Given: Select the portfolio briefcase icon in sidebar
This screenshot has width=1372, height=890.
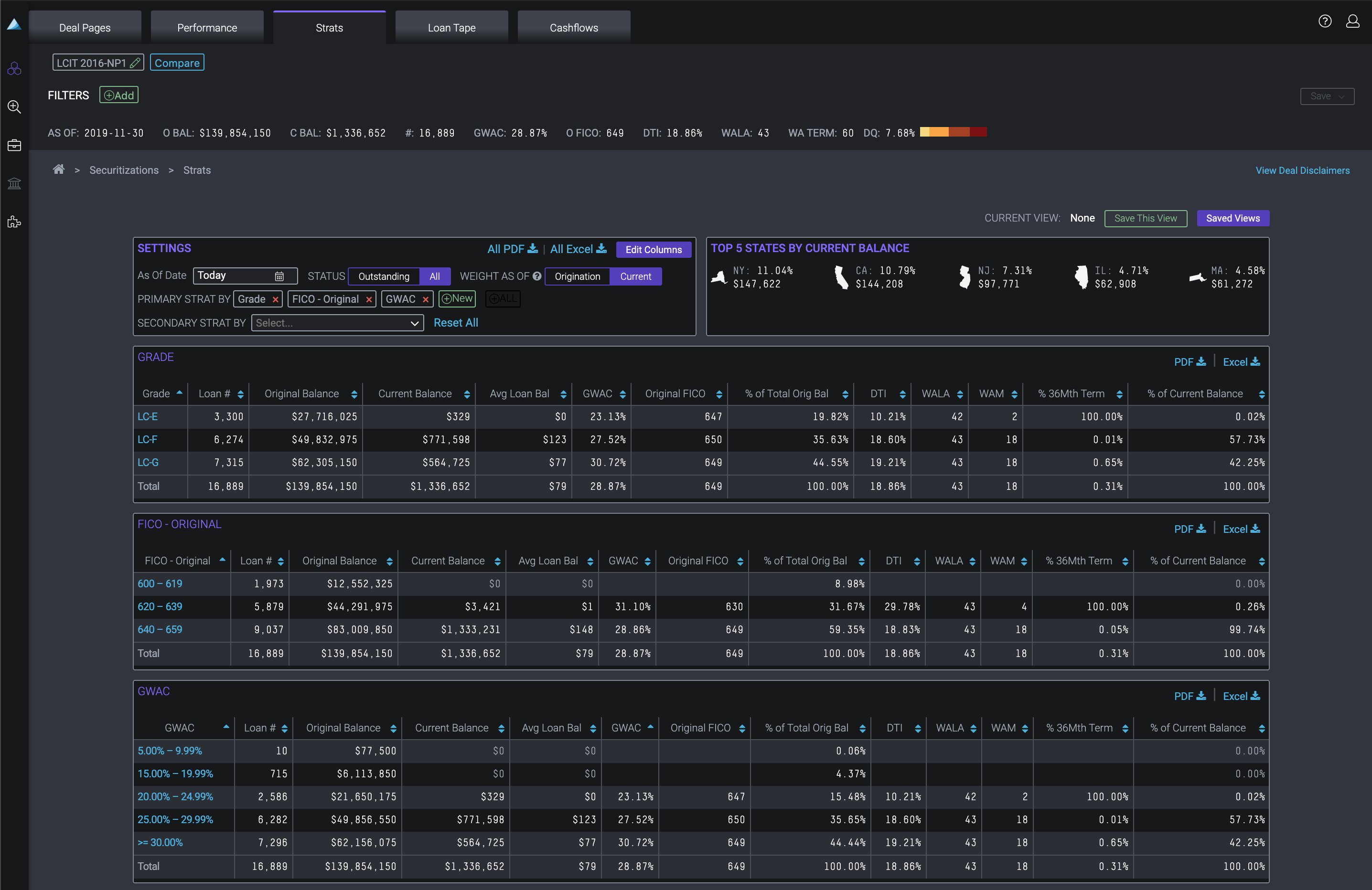Looking at the screenshot, I should pyautogui.click(x=14, y=145).
